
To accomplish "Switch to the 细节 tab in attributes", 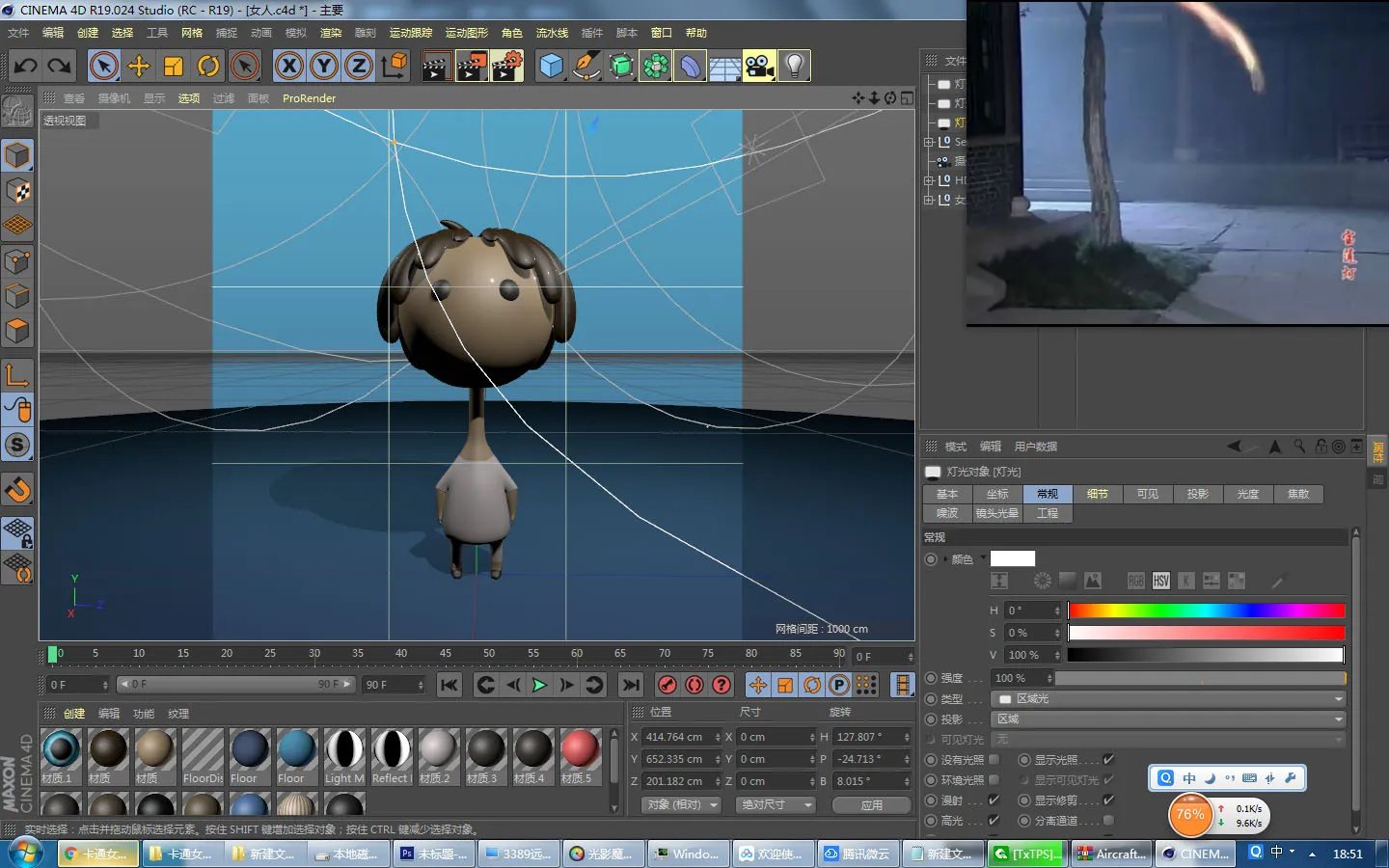I will coord(1098,494).
